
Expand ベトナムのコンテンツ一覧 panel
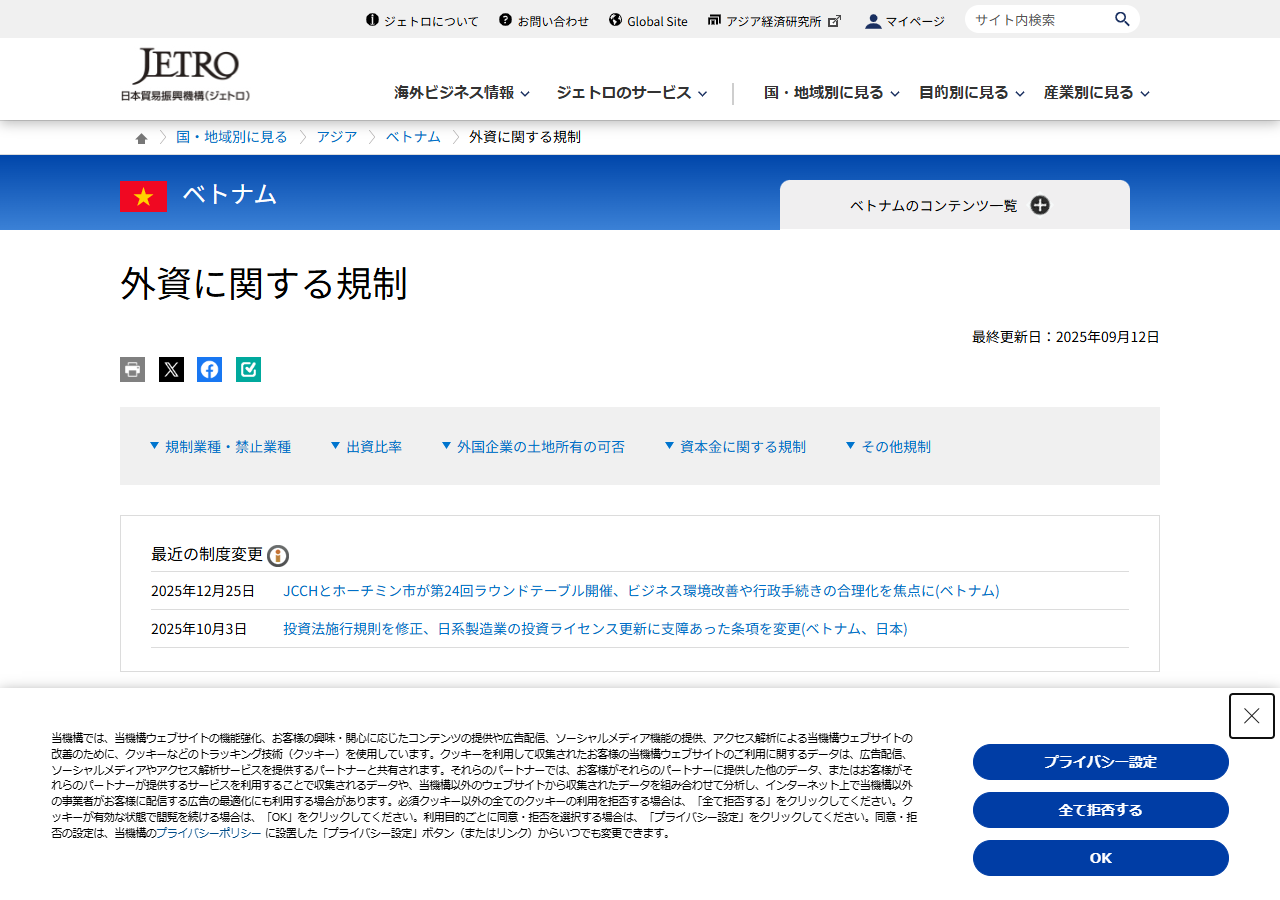(x=955, y=205)
